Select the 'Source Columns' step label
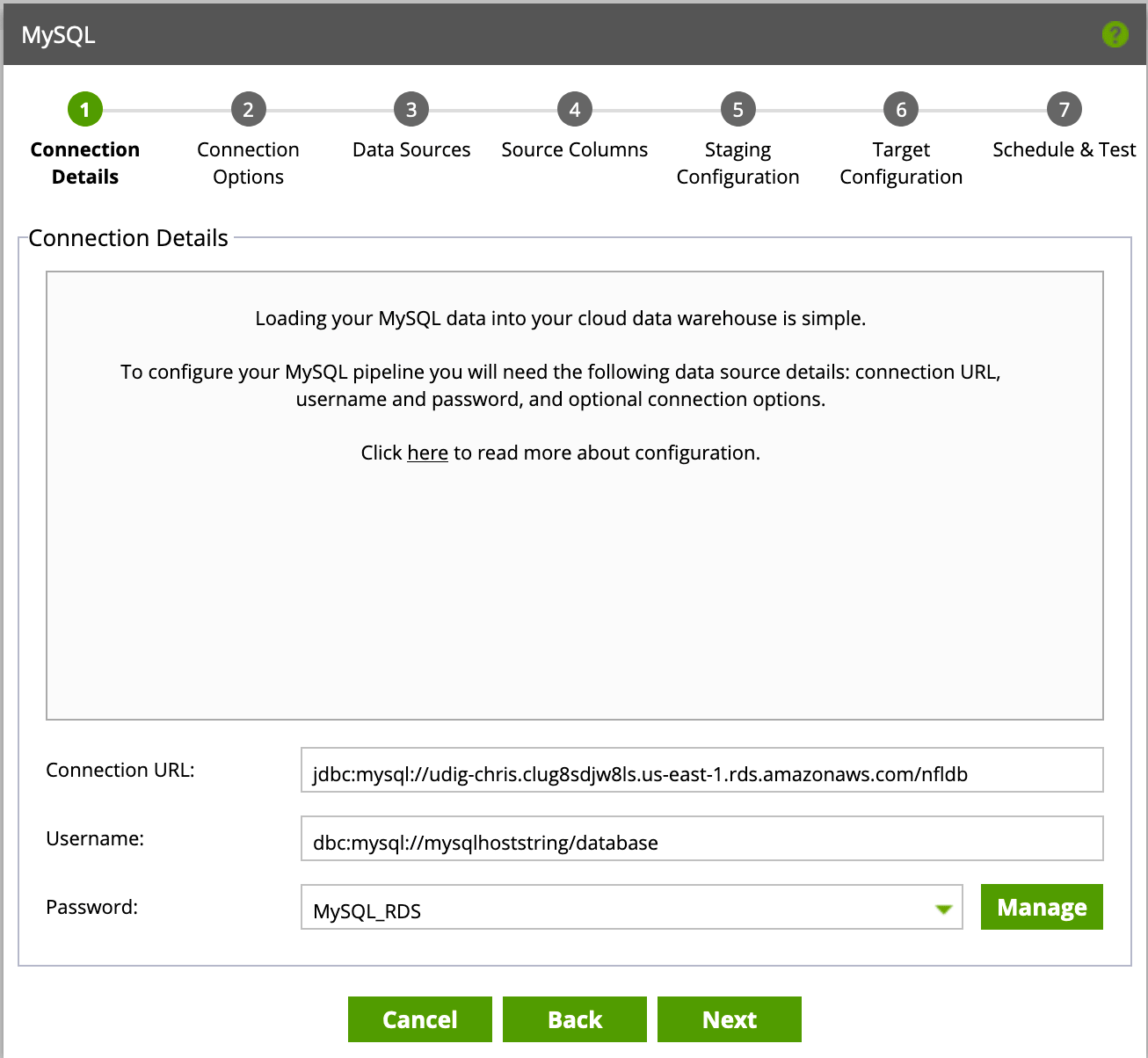 [575, 149]
